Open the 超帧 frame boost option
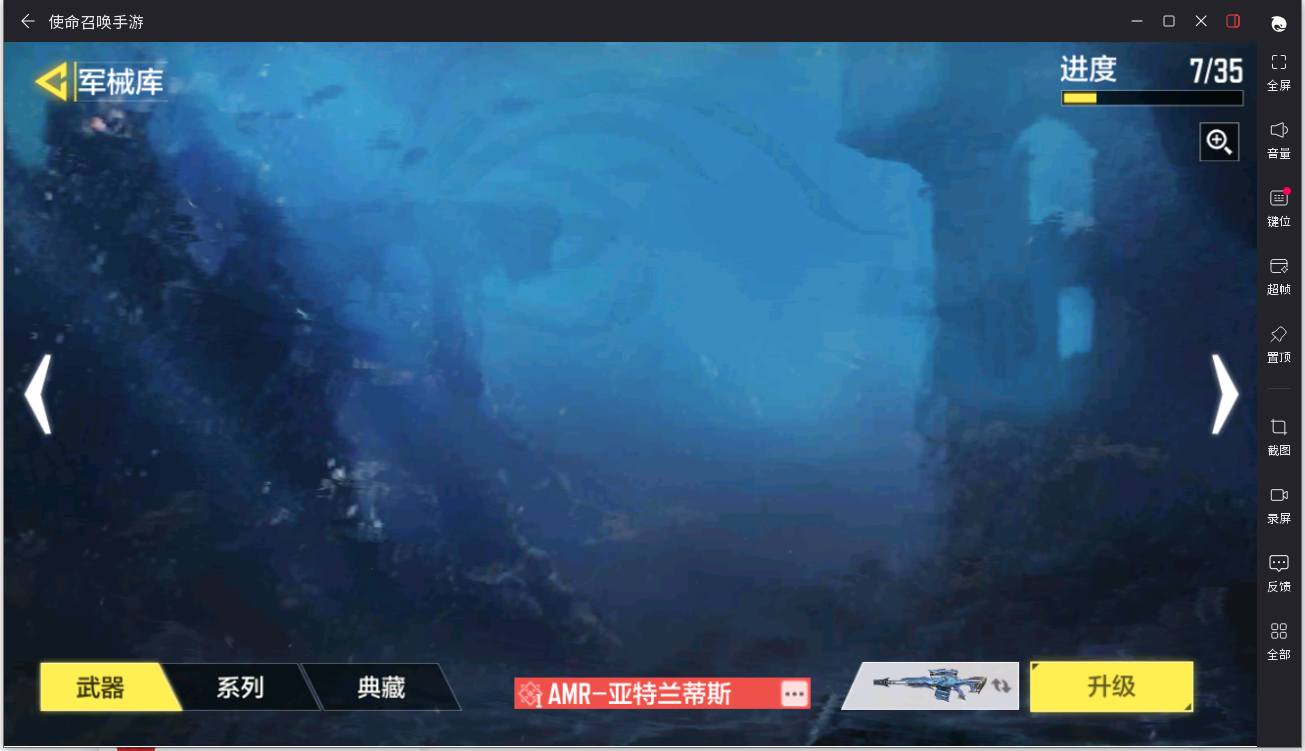1305x751 pixels. pyautogui.click(x=1278, y=276)
